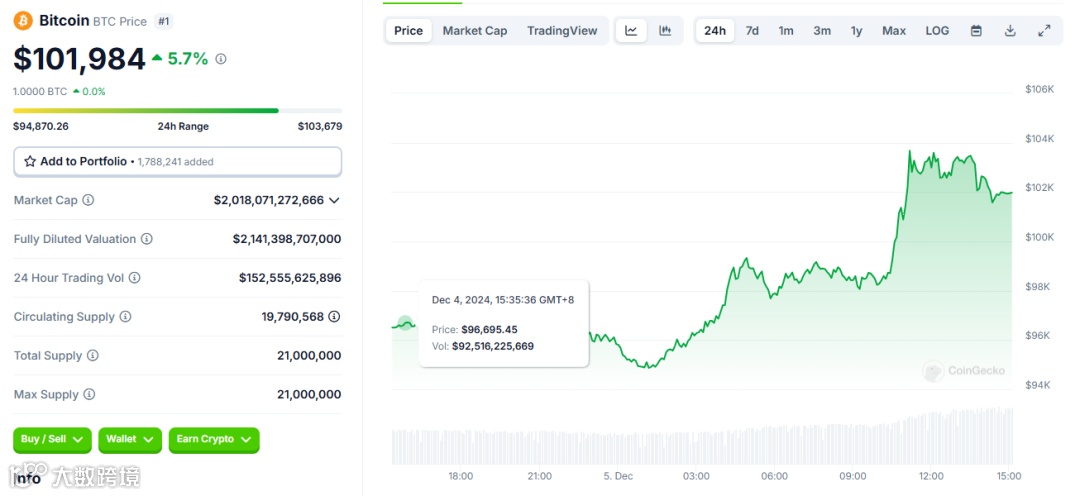The width and height of the screenshot is (1080, 496).
Task: Switch to the Market Cap tab
Action: (474, 31)
